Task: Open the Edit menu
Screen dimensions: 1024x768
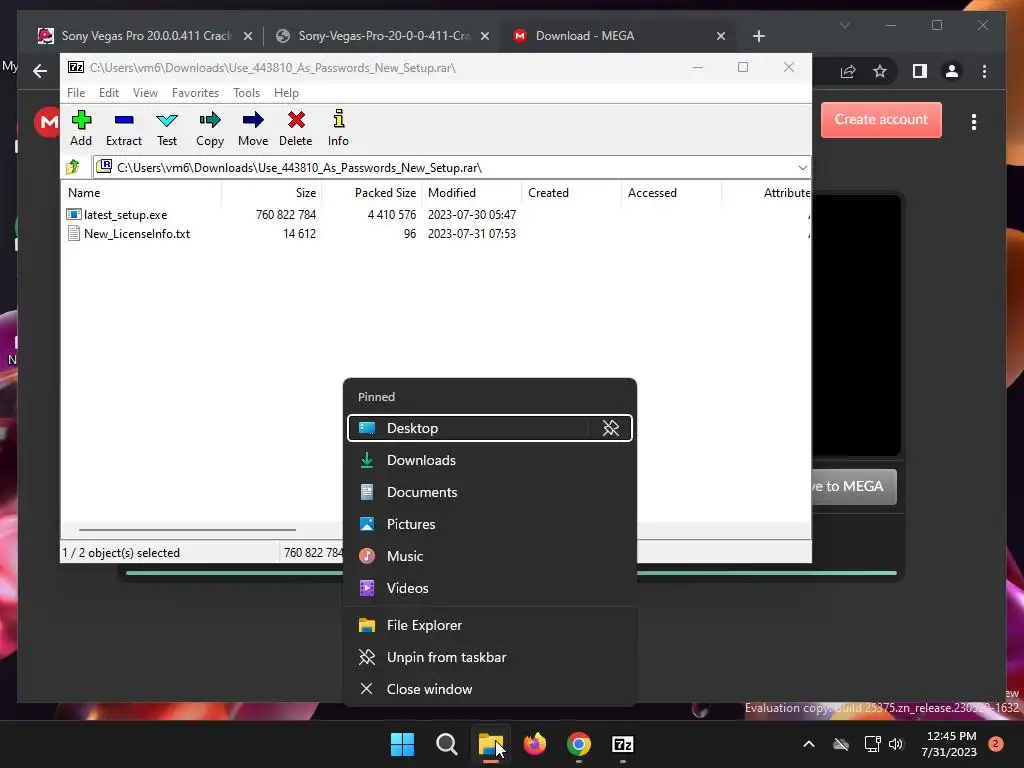Action: pyautogui.click(x=108, y=93)
